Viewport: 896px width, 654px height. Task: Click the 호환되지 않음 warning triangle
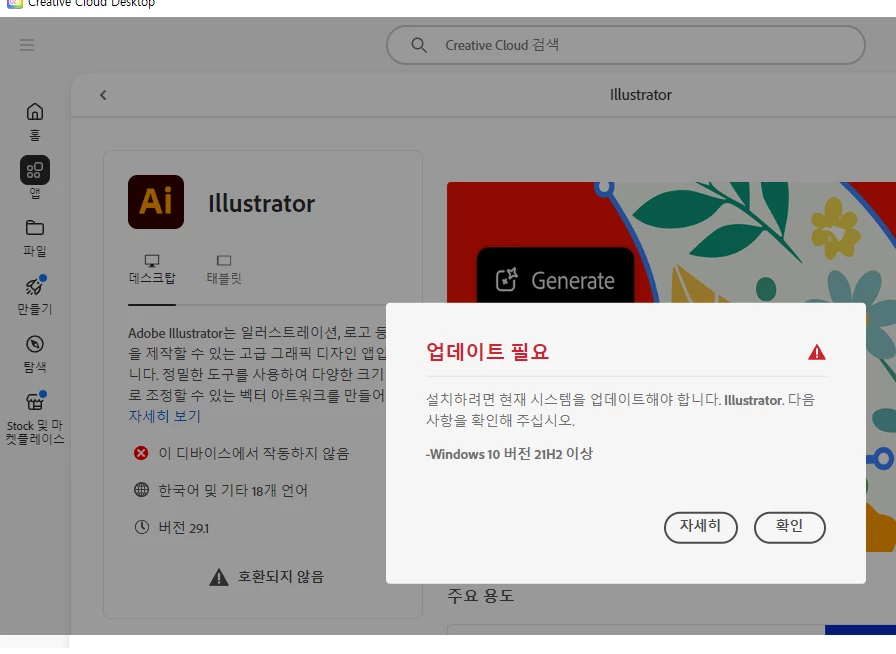(219, 577)
